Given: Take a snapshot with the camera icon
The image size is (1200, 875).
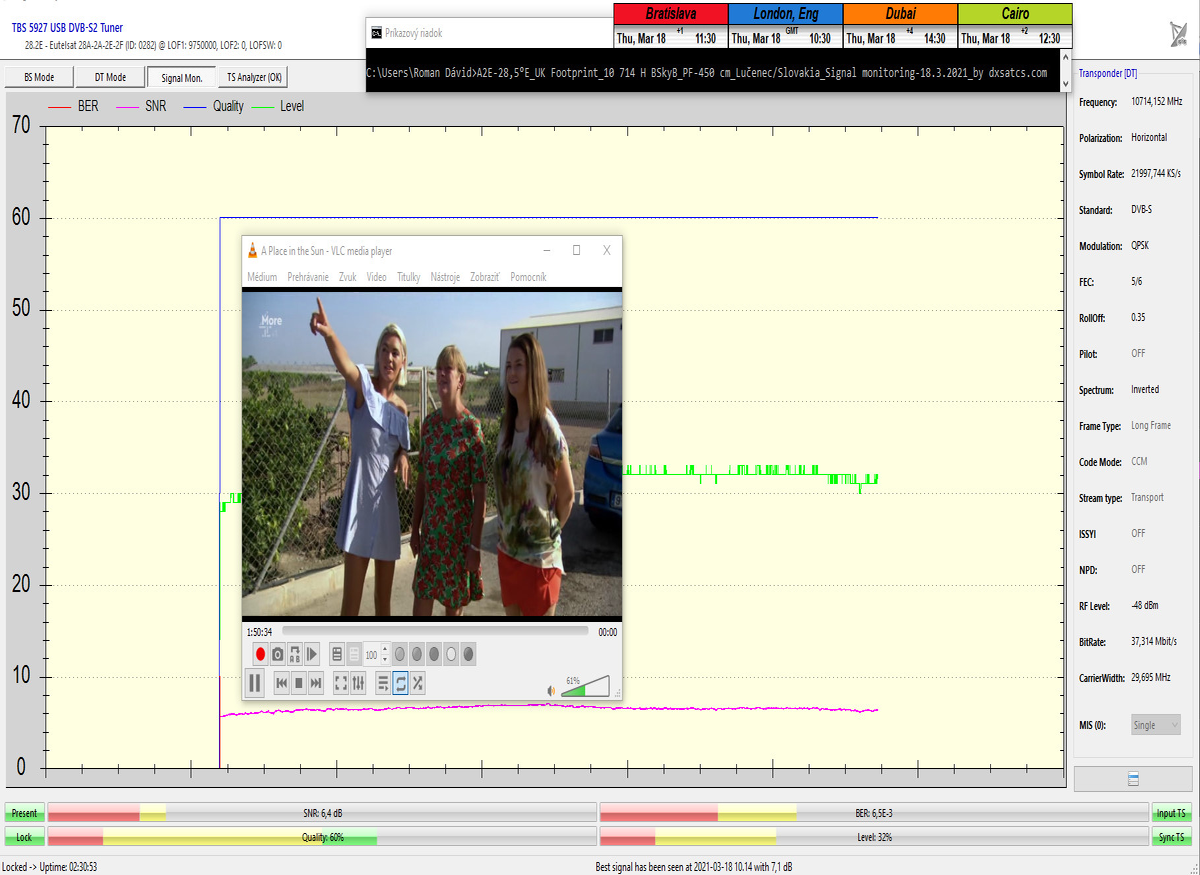Looking at the screenshot, I should (x=278, y=655).
